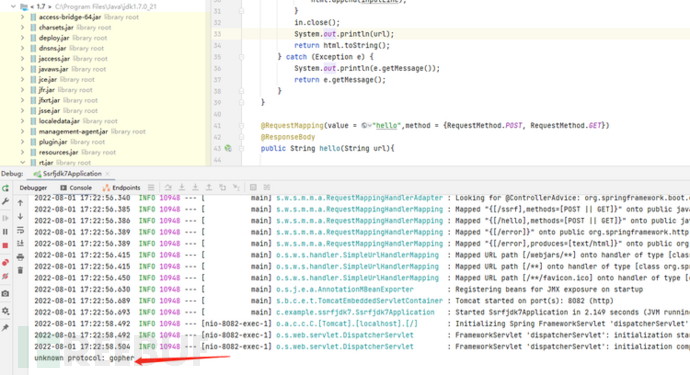Screen dimensions: 690x375
Task: Click the Step Into icon
Action: pyautogui.click(x=182, y=188)
